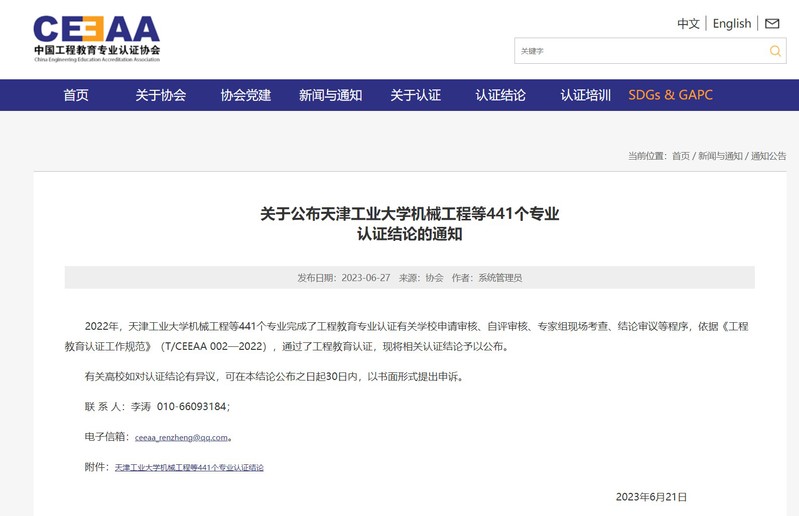
Task: Click the ceeaa_renzheng@qq.com email link
Action: pos(181,437)
